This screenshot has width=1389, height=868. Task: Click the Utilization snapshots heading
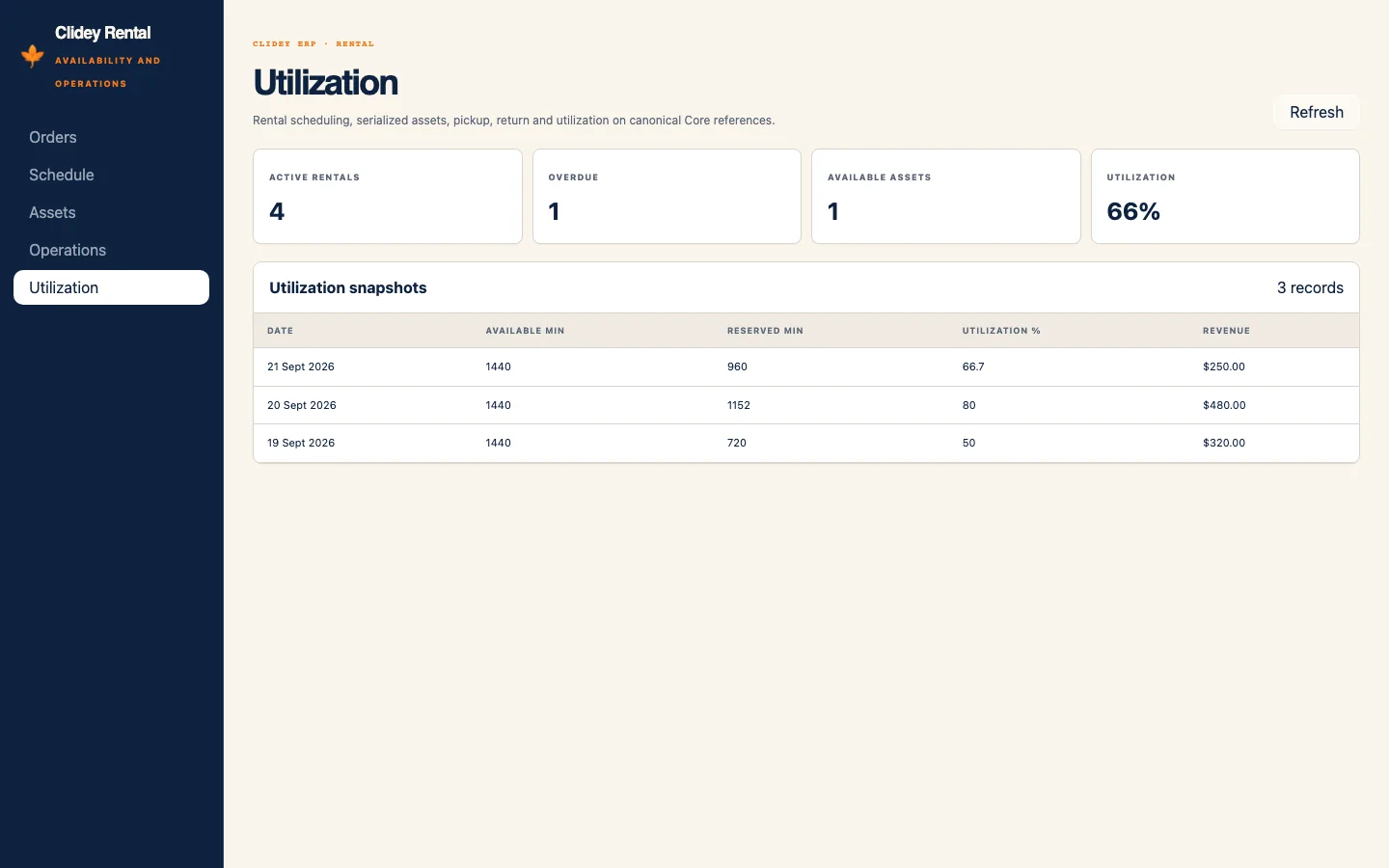pyautogui.click(x=348, y=287)
